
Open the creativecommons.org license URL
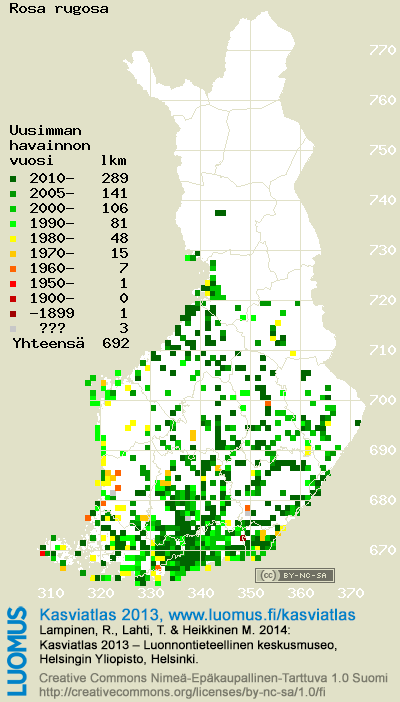pyautogui.click(x=181, y=692)
